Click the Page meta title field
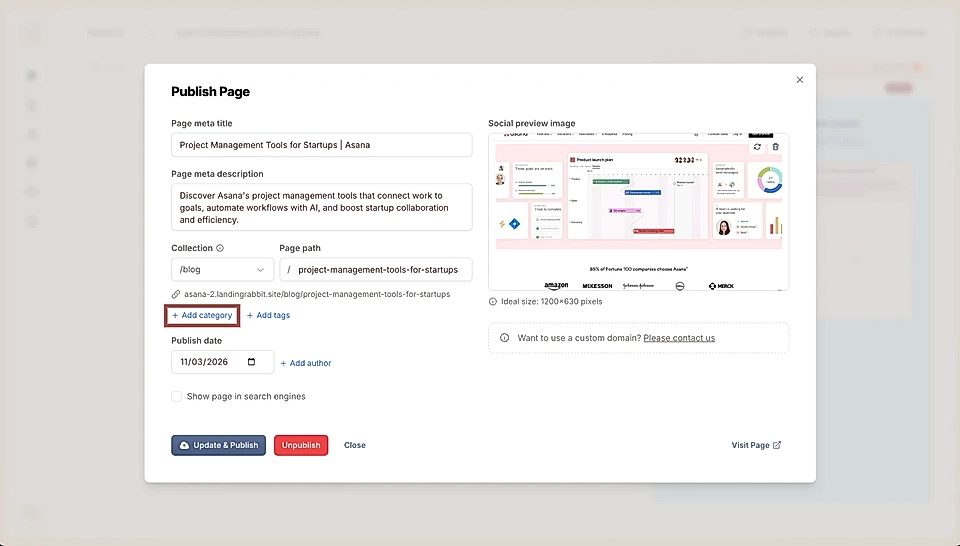Viewport: 960px width, 546px height. (321, 145)
